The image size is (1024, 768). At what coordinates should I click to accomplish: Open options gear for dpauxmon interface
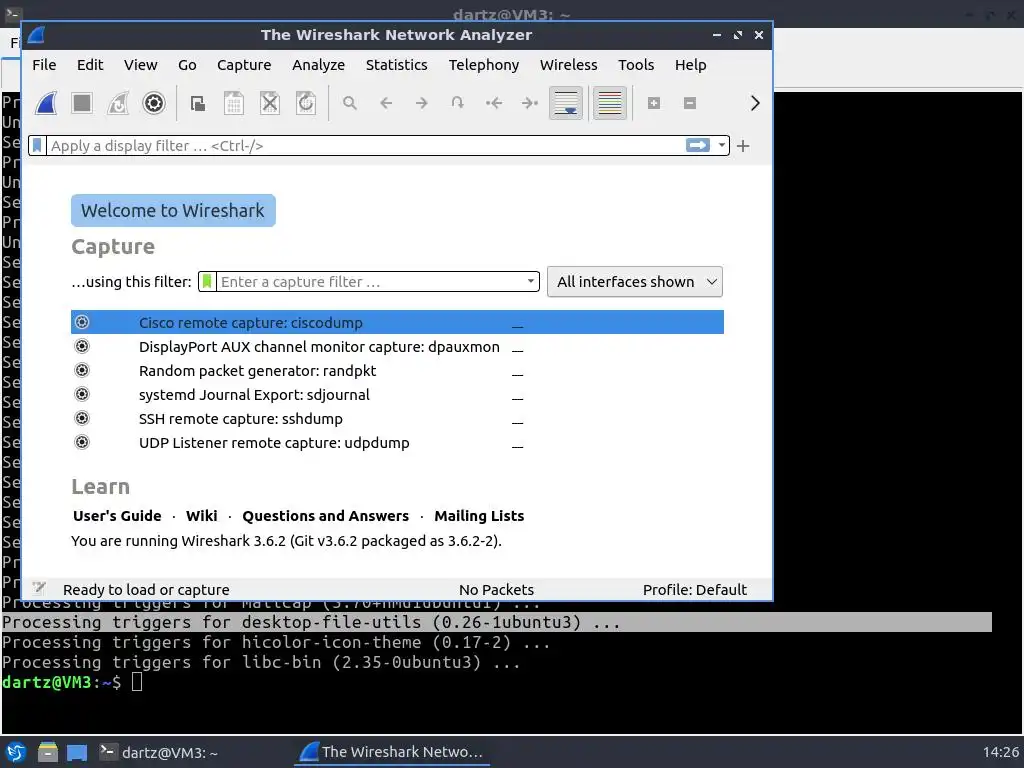(82, 346)
